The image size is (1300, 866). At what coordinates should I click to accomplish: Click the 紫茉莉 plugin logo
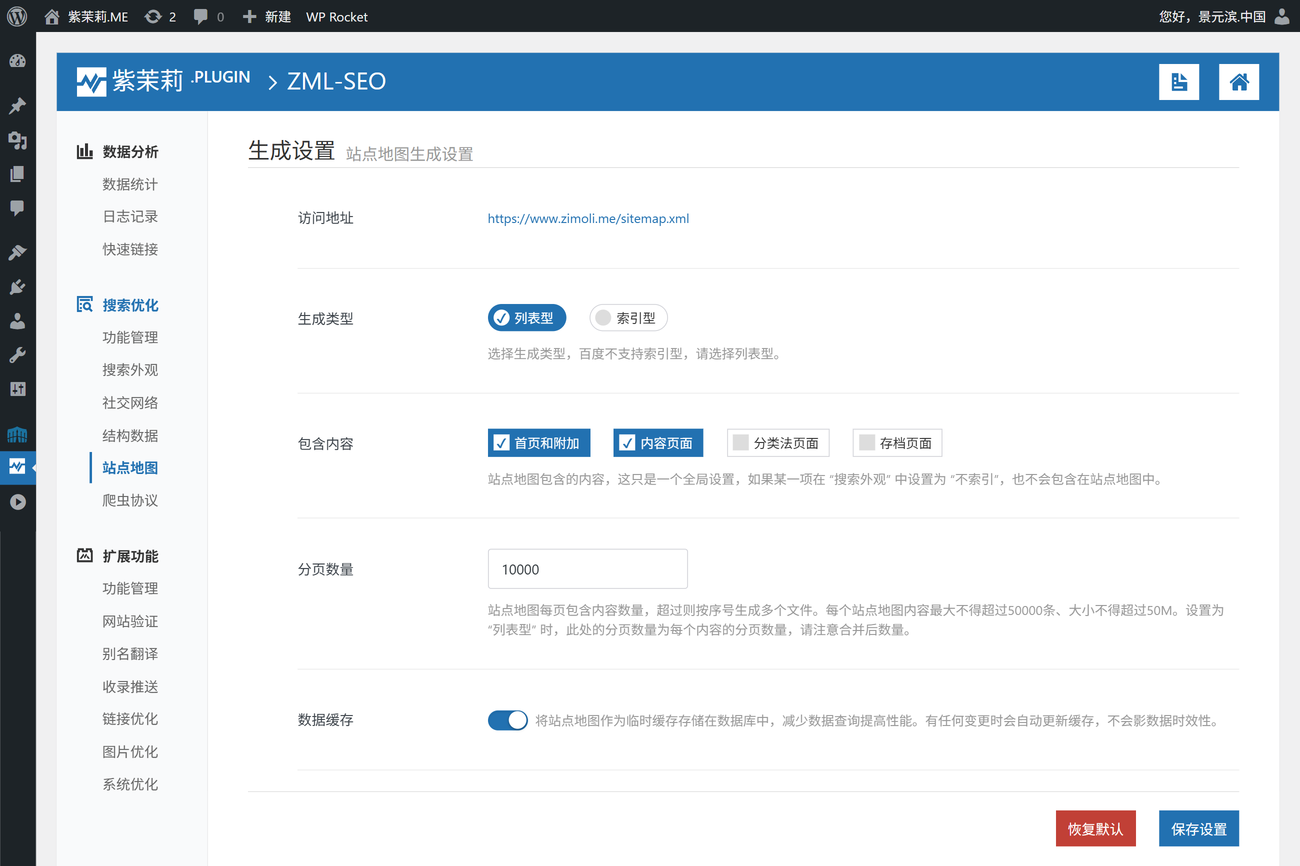163,81
